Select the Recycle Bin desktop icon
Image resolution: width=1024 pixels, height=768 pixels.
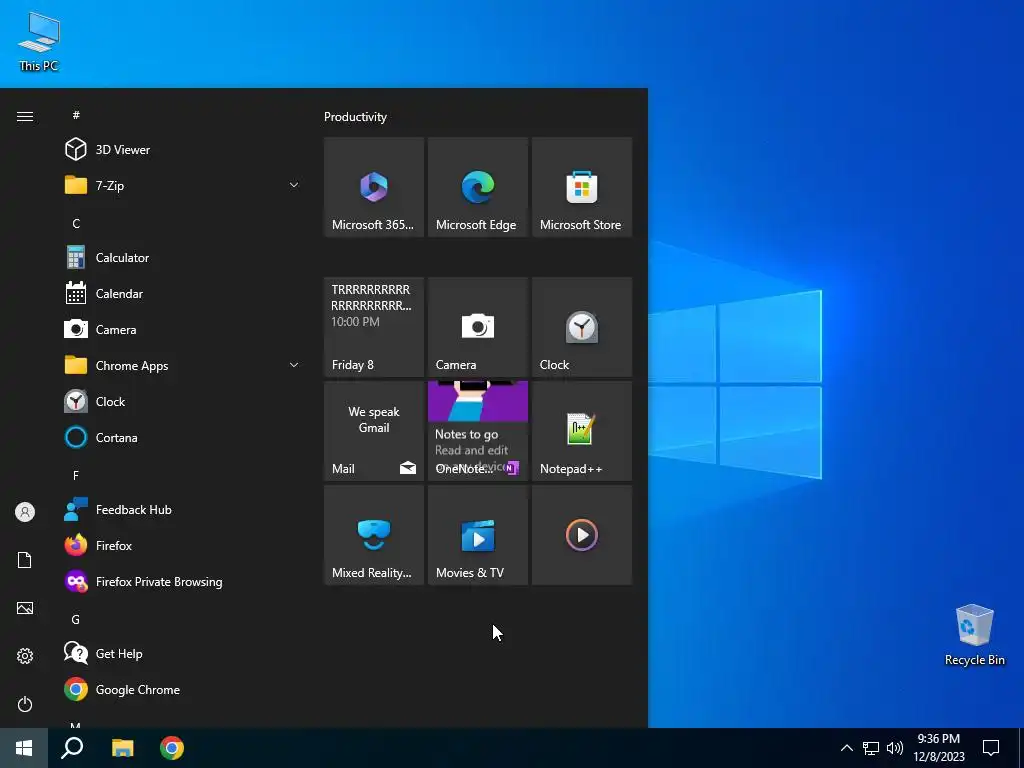(974, 635)
